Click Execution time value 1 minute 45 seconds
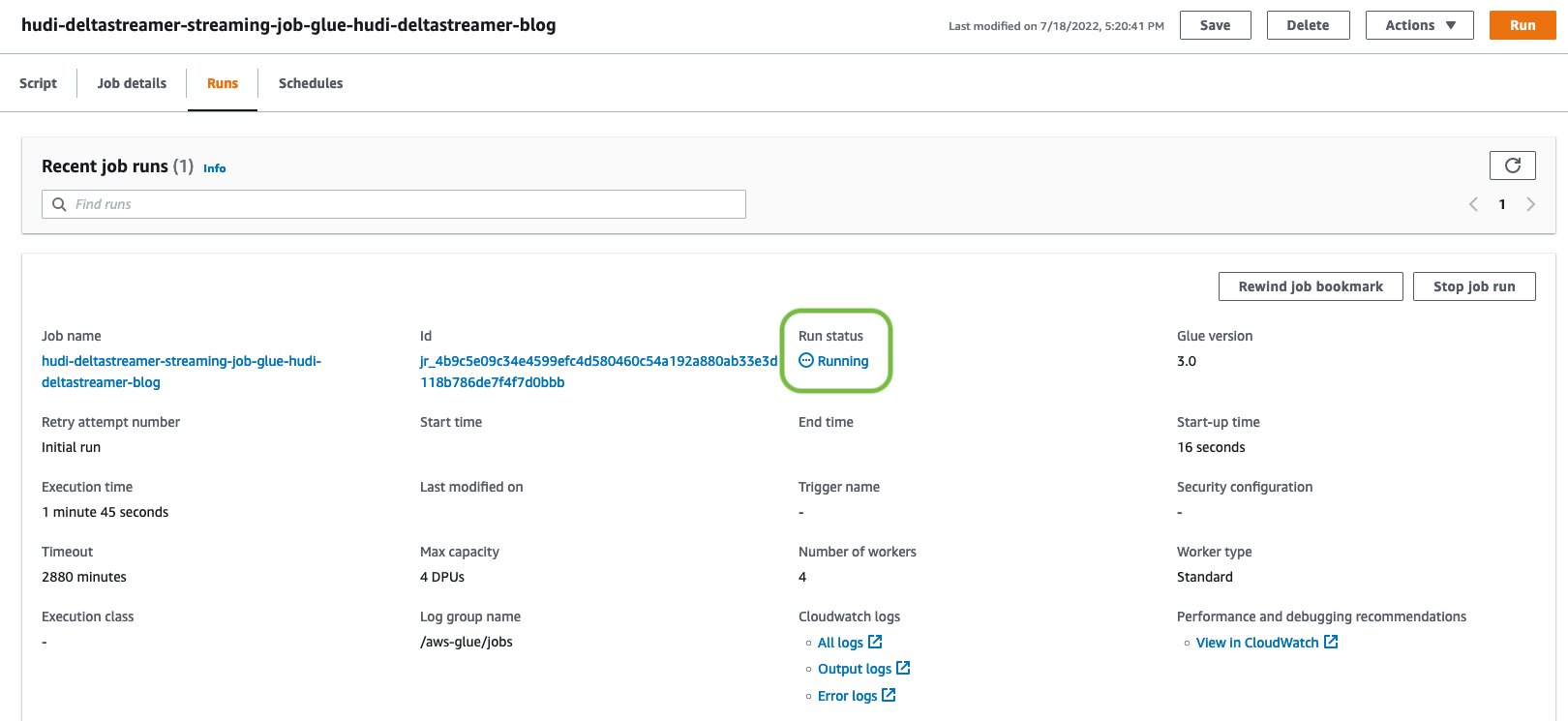 [105, 512]
